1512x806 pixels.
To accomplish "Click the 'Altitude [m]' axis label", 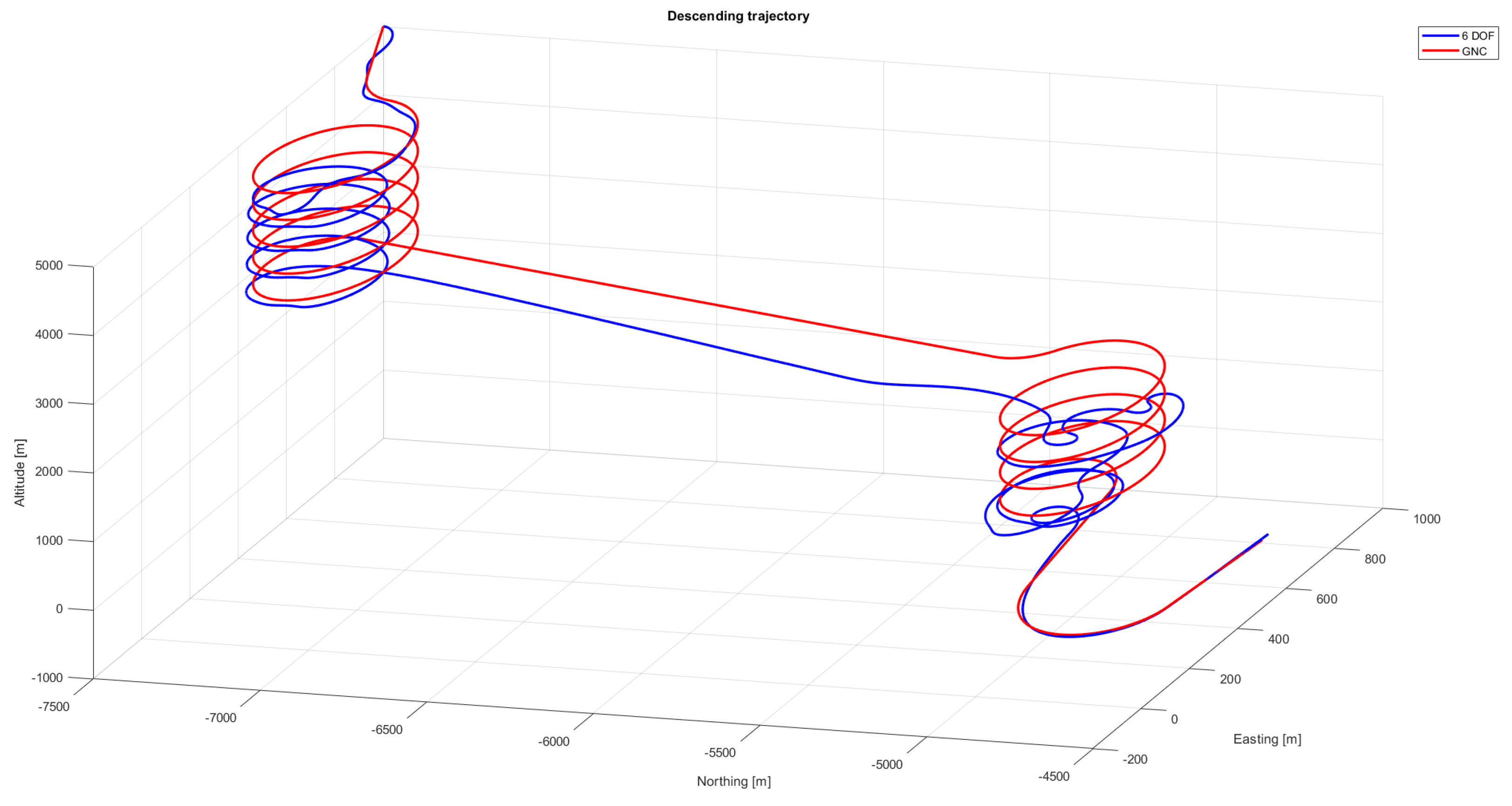I will (x=20, y=472).
